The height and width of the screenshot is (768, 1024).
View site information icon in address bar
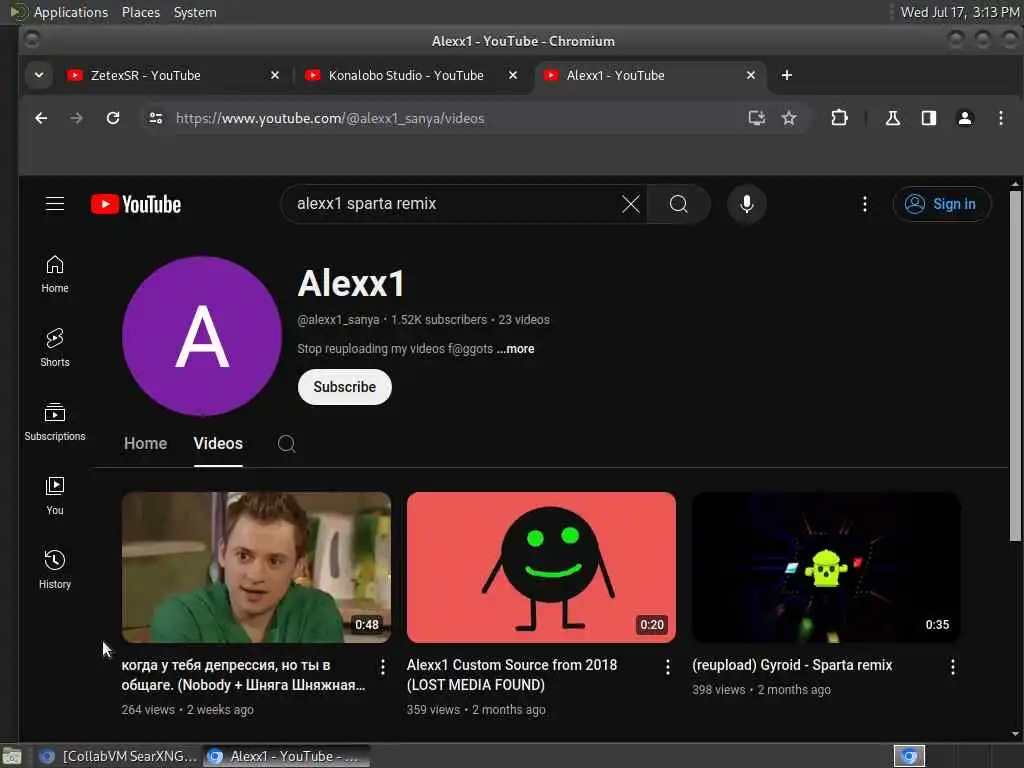[x=155, y=118]
